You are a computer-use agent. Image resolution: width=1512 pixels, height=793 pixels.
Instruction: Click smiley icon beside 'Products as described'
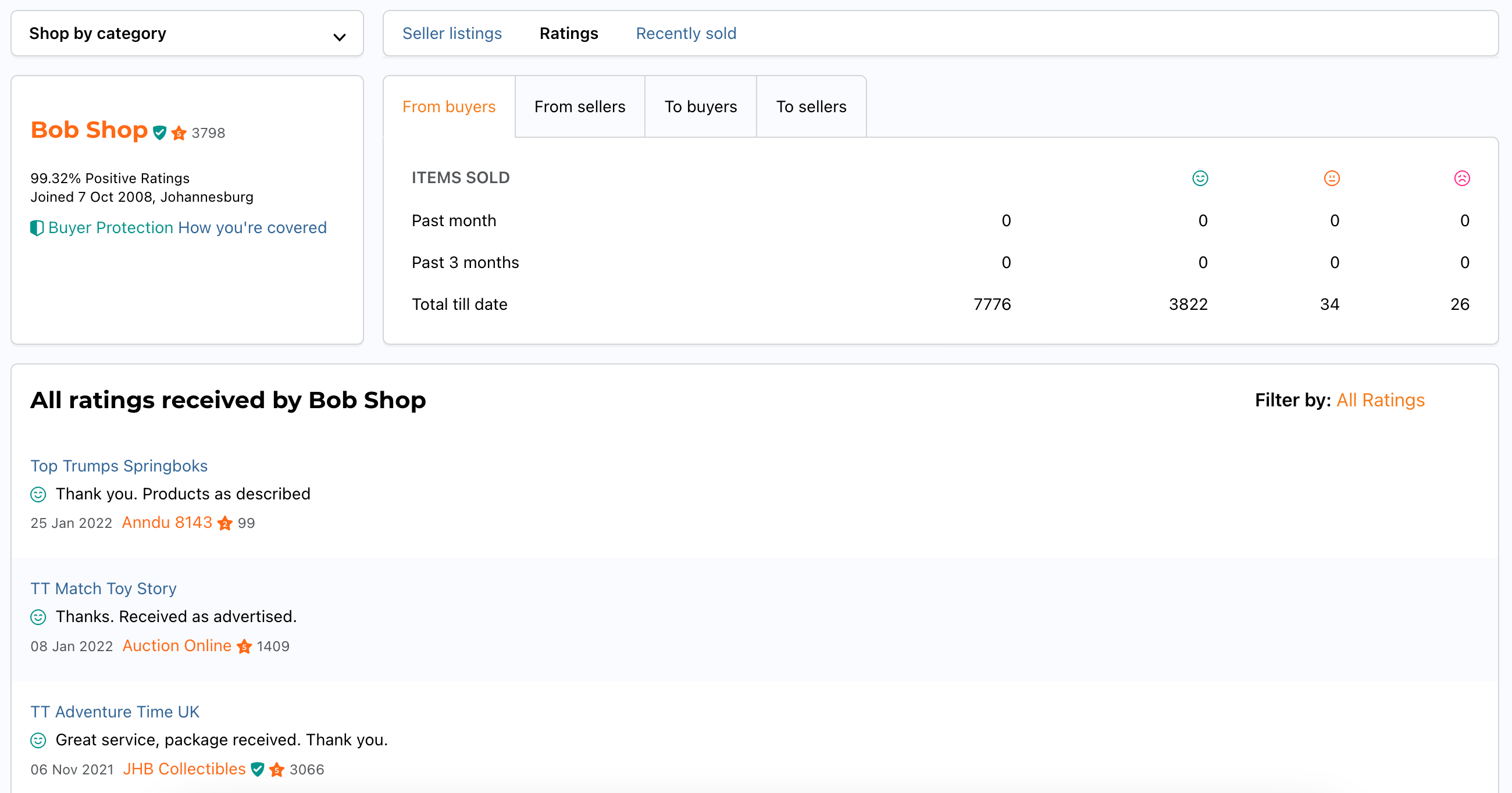(38, 495)
